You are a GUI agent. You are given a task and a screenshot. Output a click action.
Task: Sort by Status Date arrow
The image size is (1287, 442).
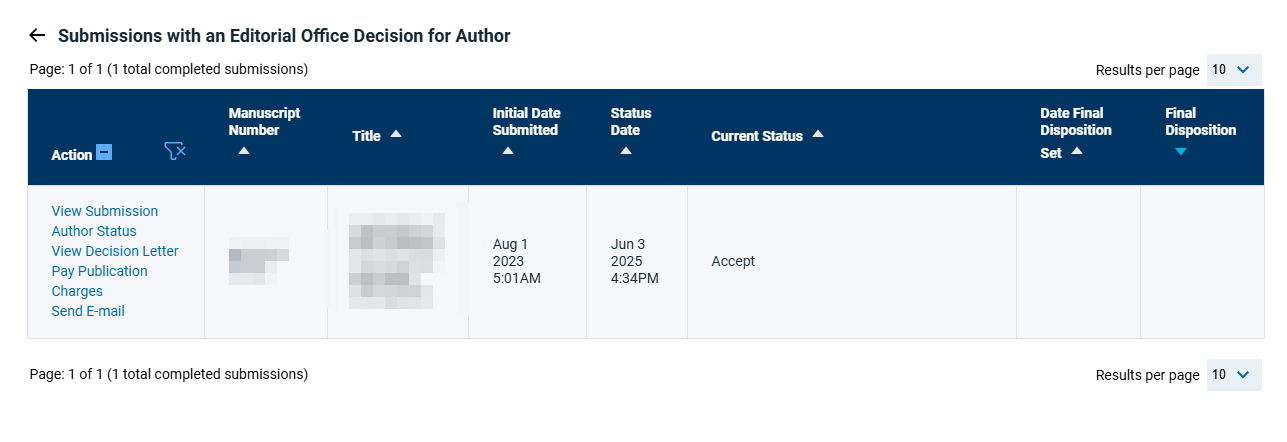coord(625,151)
